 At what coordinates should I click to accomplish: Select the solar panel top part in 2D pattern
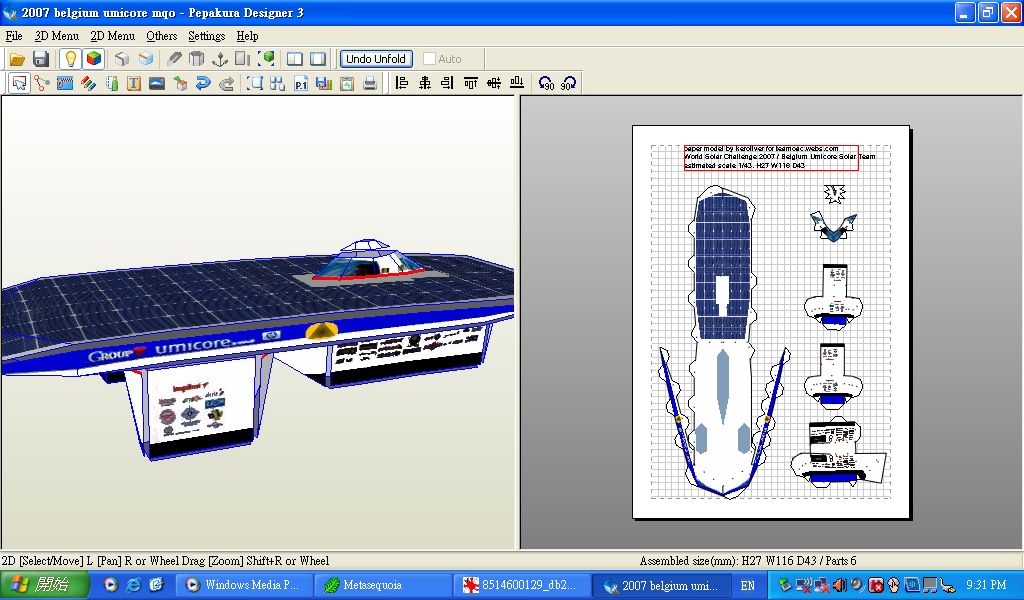point(722,264)
